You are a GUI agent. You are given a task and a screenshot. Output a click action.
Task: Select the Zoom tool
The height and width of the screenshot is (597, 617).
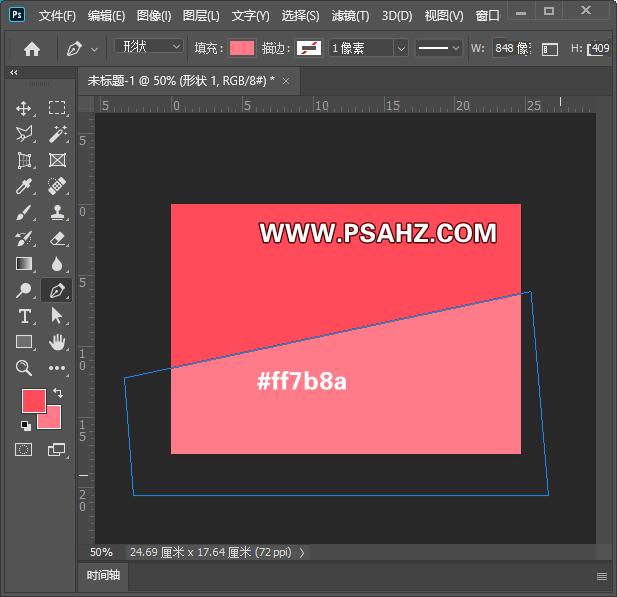(24, 368)
